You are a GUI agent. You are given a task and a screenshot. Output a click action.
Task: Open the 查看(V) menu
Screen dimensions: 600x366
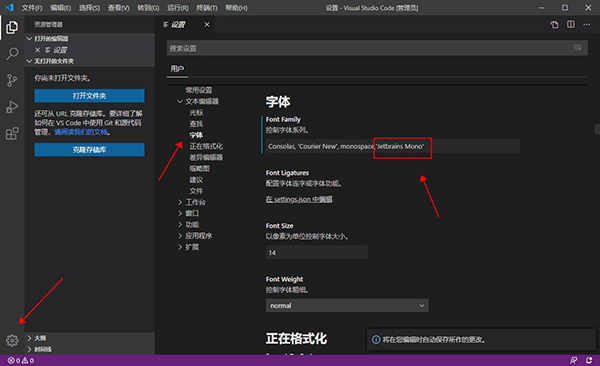pyautogui.click(x=118, y=8)
